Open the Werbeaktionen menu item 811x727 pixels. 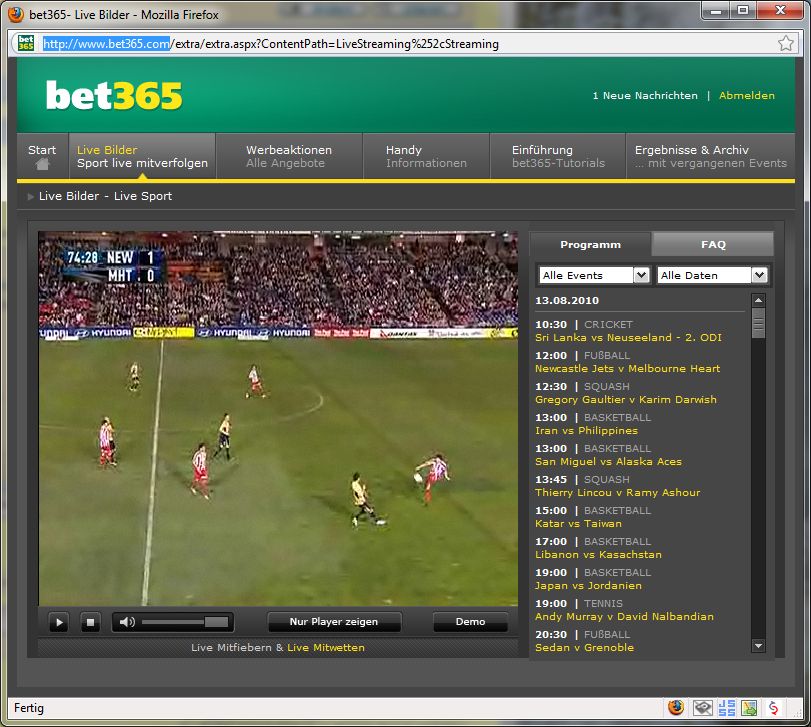point(289,156)
